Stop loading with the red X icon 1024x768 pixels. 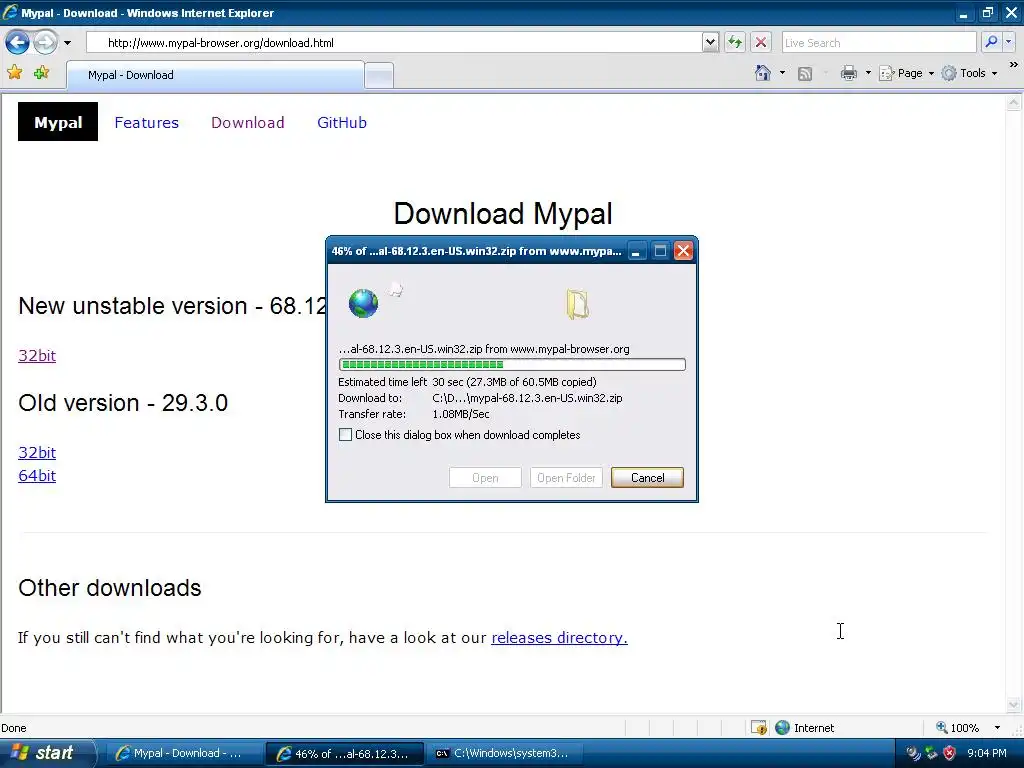[761, 42]
